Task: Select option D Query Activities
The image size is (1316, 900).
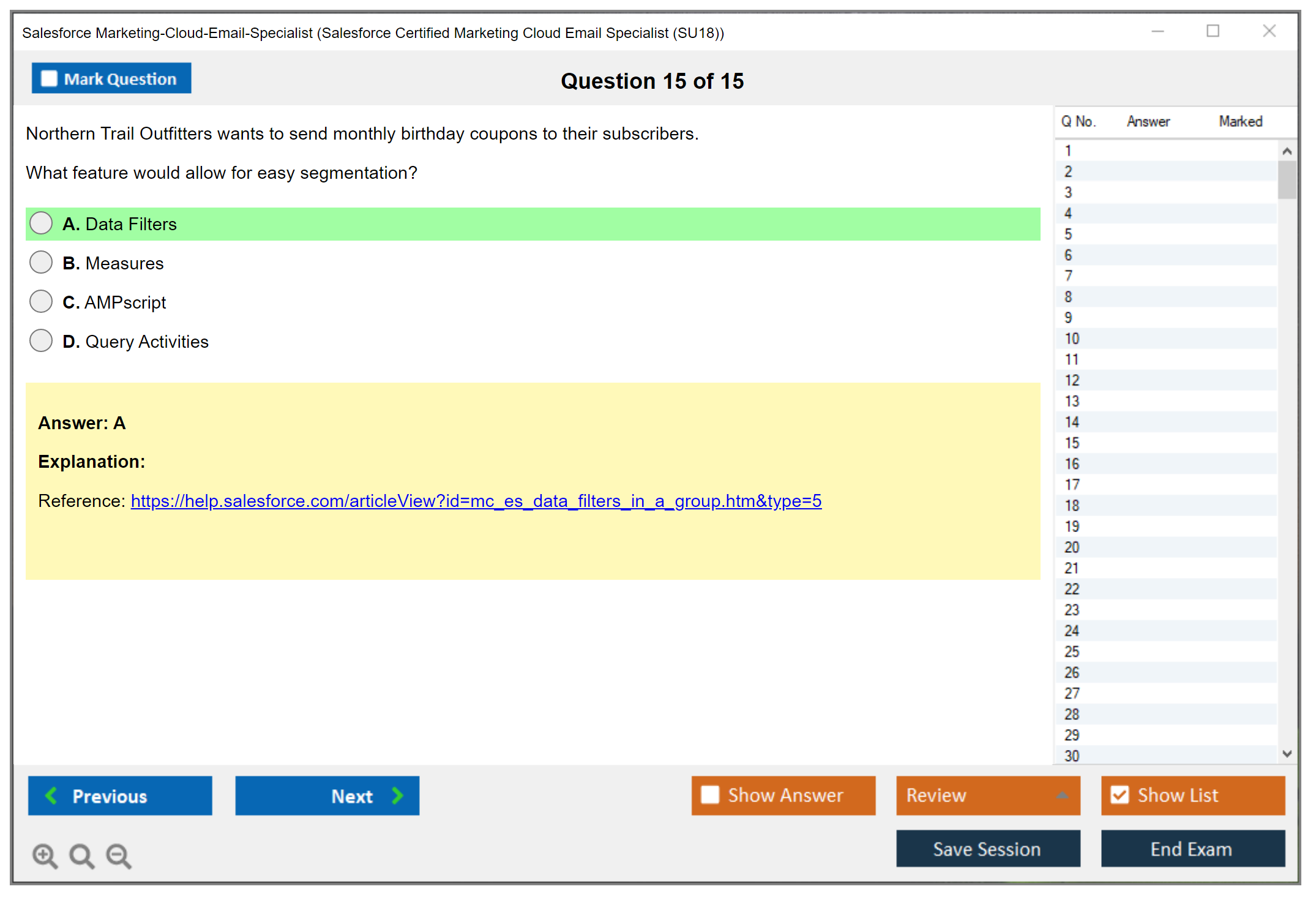Action: [x=41, y=341]
